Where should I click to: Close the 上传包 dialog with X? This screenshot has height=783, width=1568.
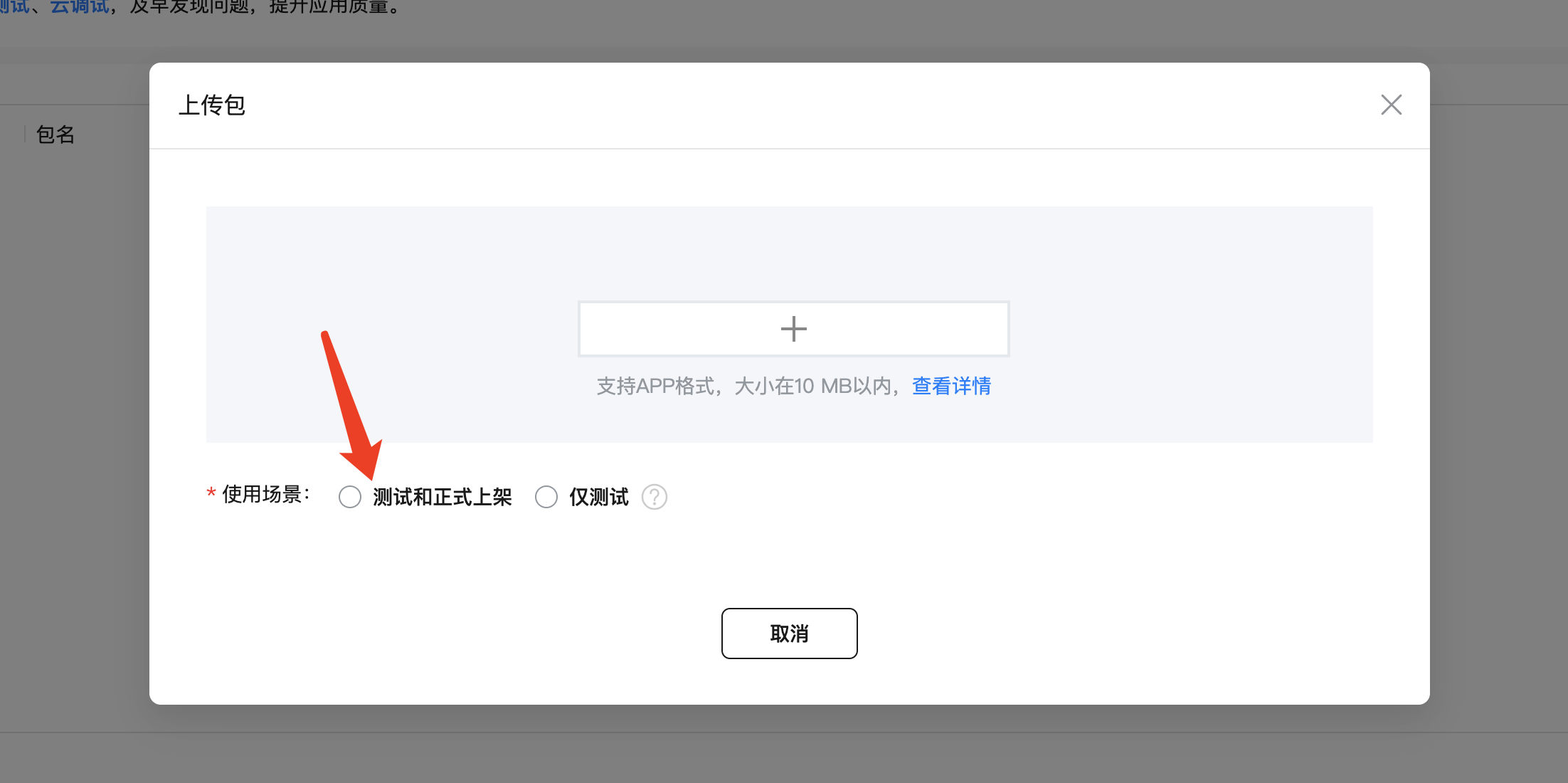pyautogui.click(x=1391, y=105)
